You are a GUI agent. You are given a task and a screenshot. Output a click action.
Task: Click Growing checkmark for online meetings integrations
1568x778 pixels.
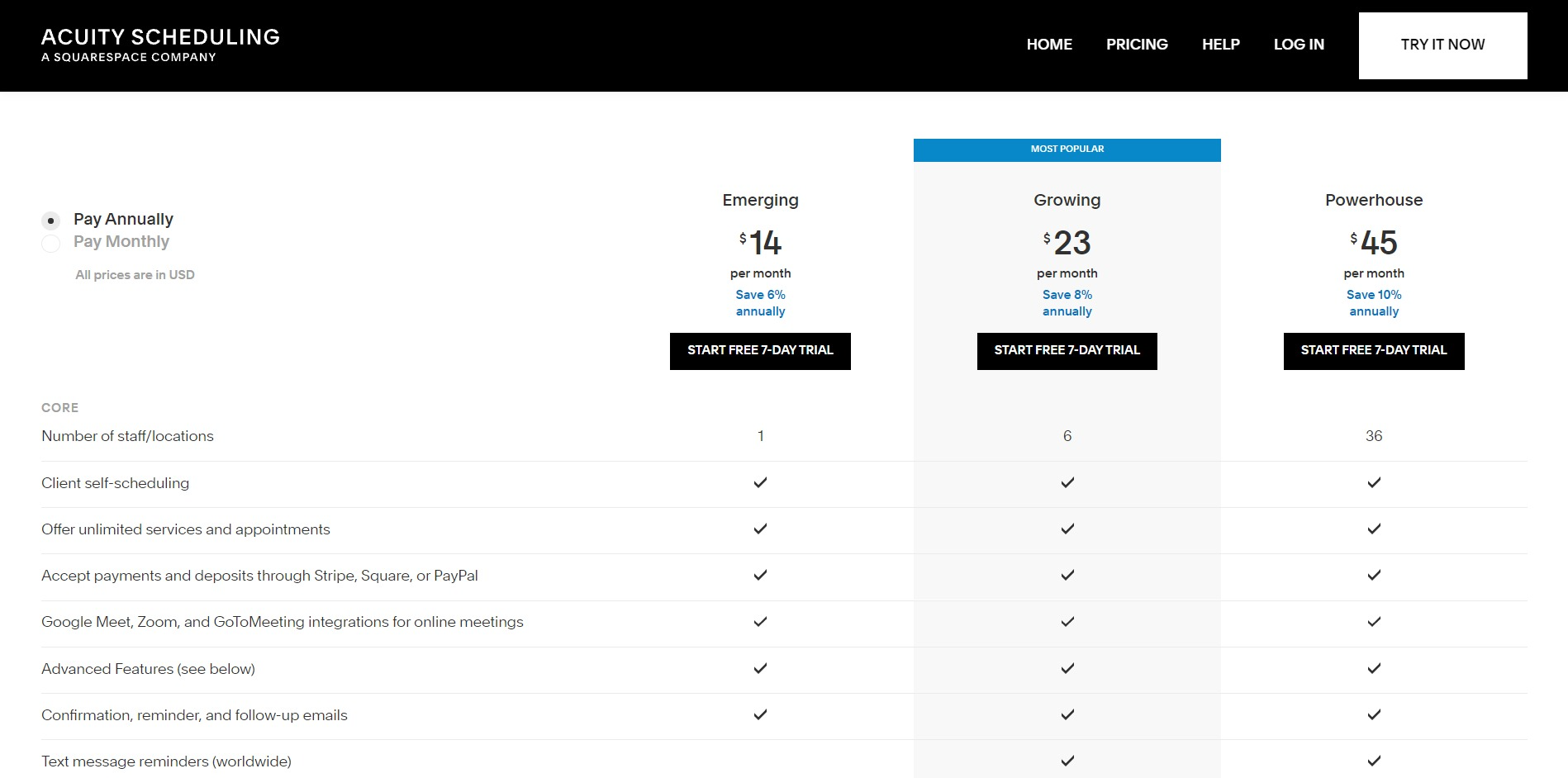tap(1067, 621)
